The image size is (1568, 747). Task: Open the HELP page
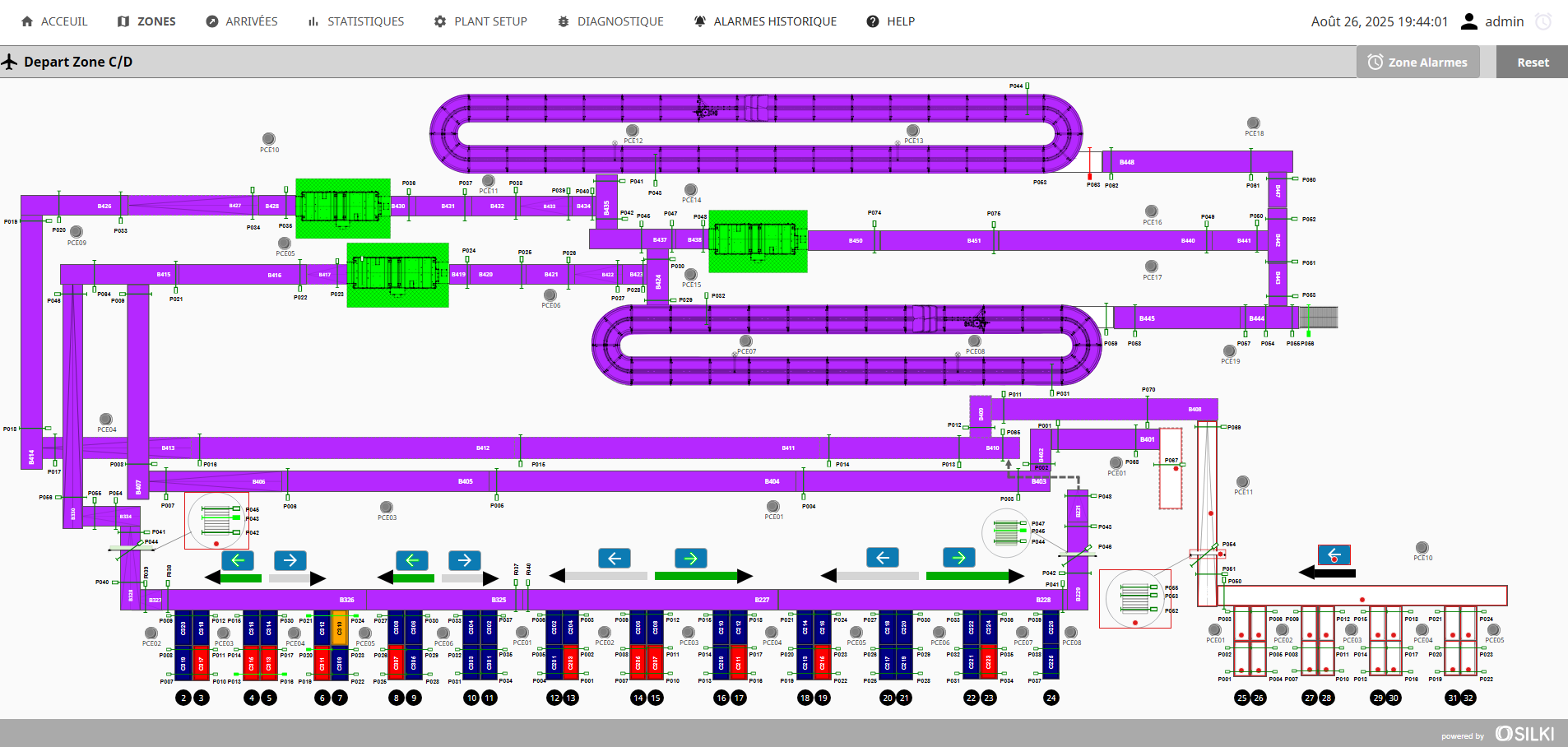click(x=890, y=21)
